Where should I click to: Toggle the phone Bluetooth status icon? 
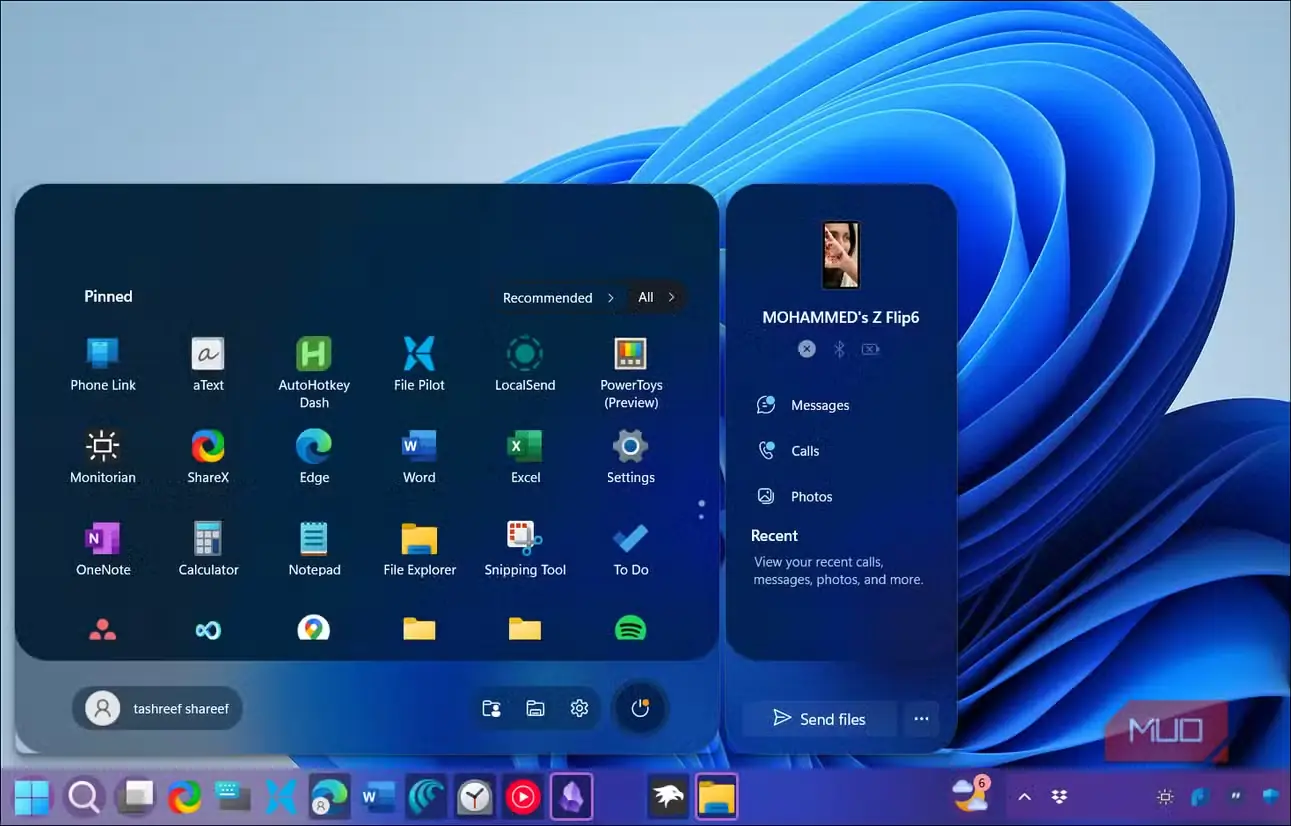(x=840, y=349)
